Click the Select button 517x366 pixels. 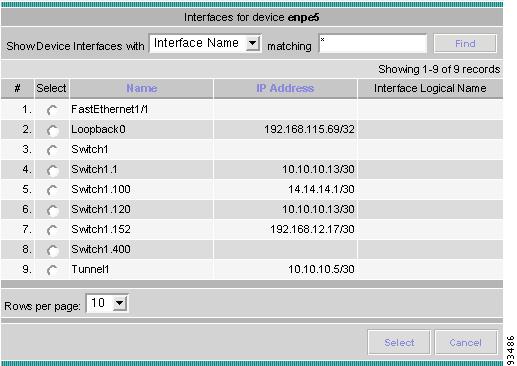[399, 342]
